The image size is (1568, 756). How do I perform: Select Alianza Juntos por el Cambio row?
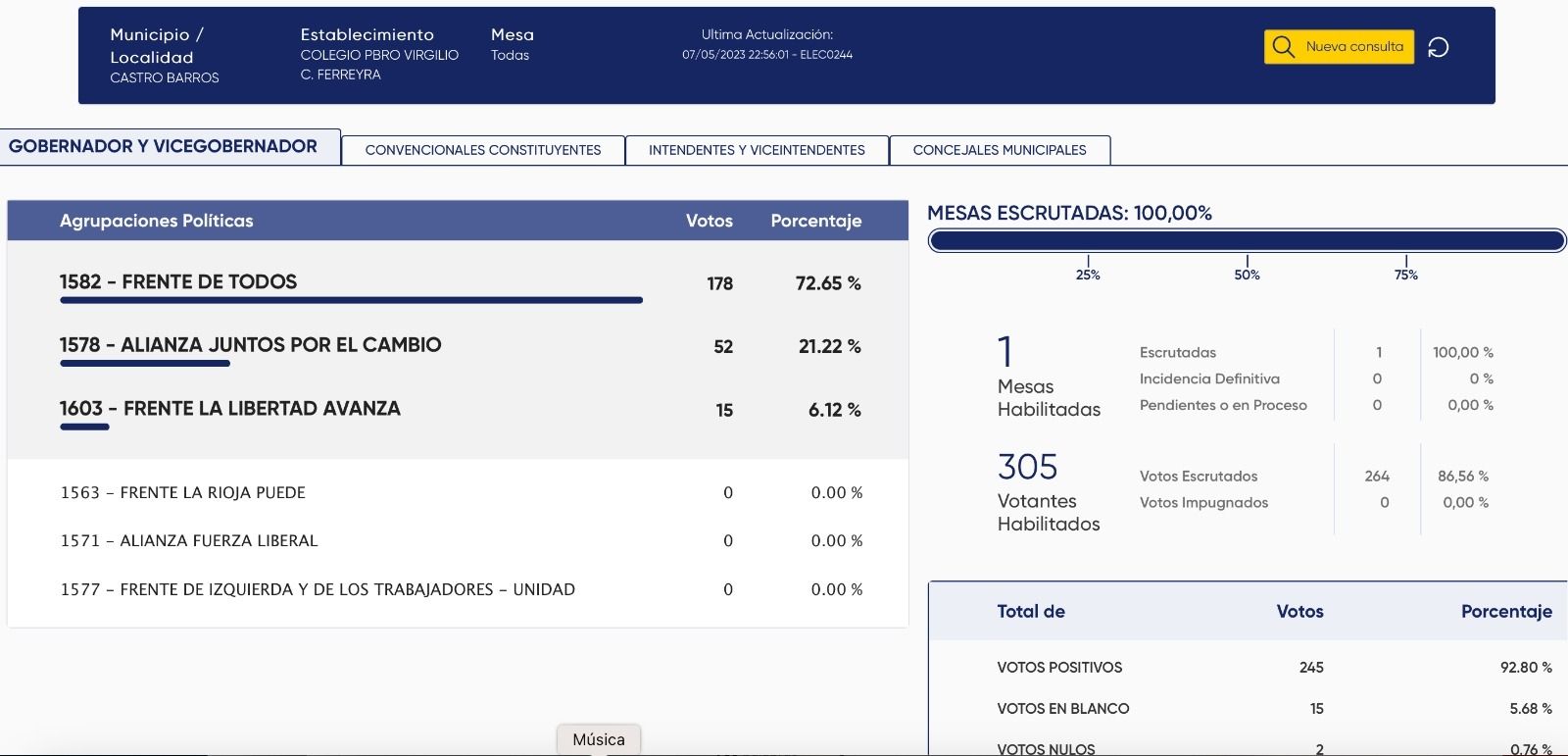click(x=250, y=345)
